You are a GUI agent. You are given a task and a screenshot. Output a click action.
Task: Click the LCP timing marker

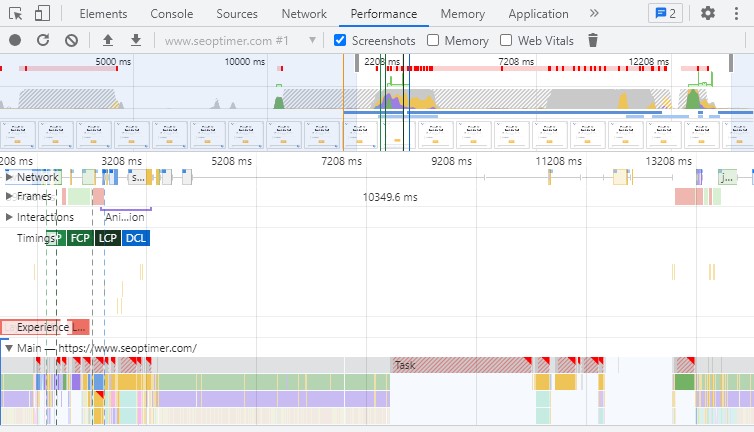point(108,238)
